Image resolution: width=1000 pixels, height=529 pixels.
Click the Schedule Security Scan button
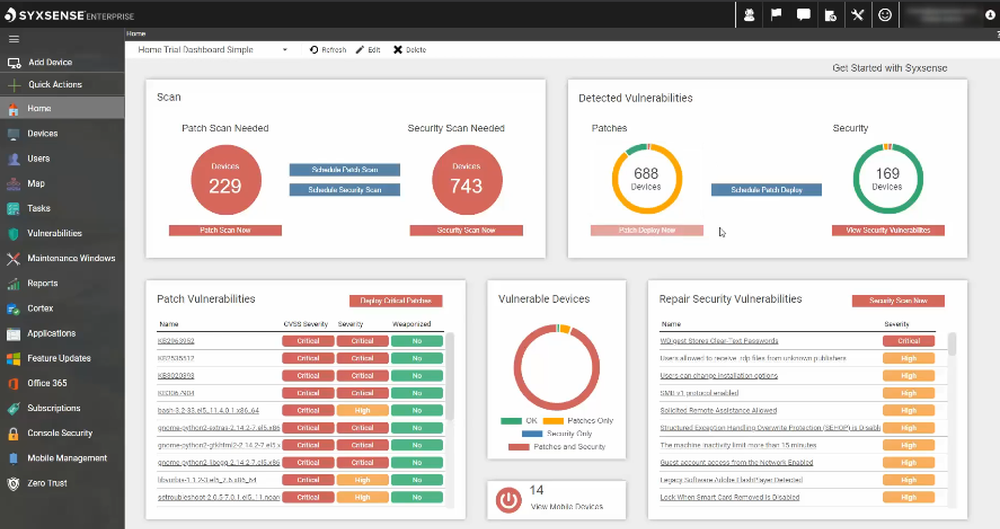[344, 190]
